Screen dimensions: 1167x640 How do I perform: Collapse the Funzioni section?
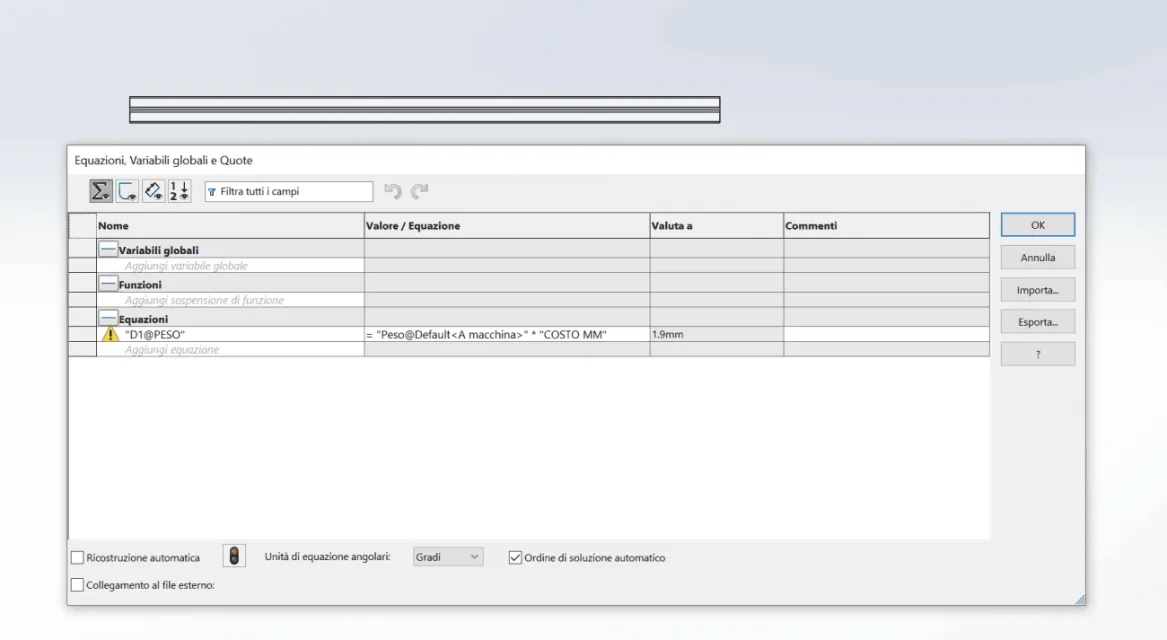tap(108, 284)
